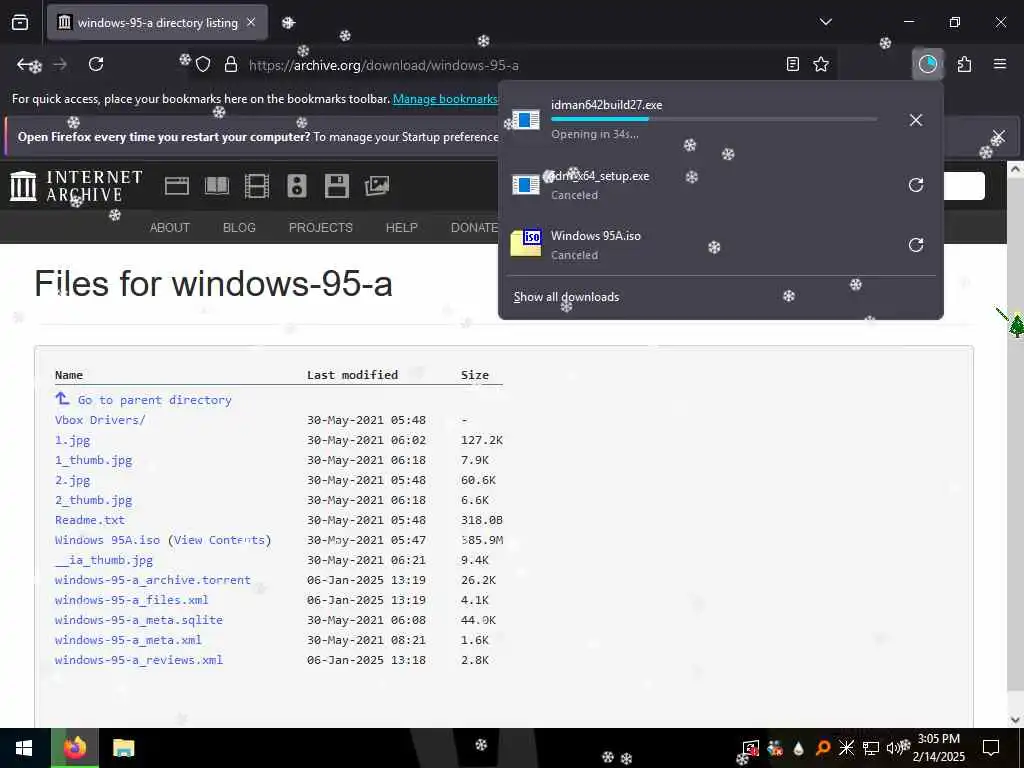Image resolution: width=1024 pixels, height=768 pixels.
Task: Open the 1.jpg file link
Action: click(x=72, y=440)
